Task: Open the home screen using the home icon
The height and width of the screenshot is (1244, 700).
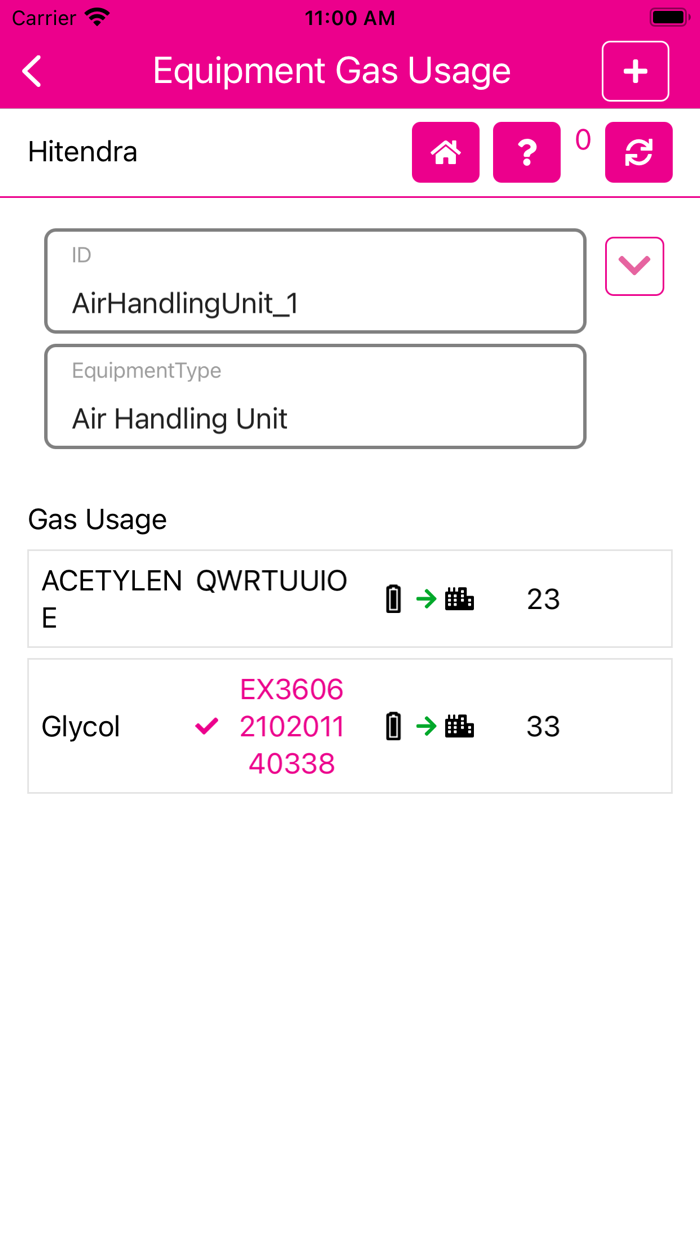Action: click(x=445, y=152)
